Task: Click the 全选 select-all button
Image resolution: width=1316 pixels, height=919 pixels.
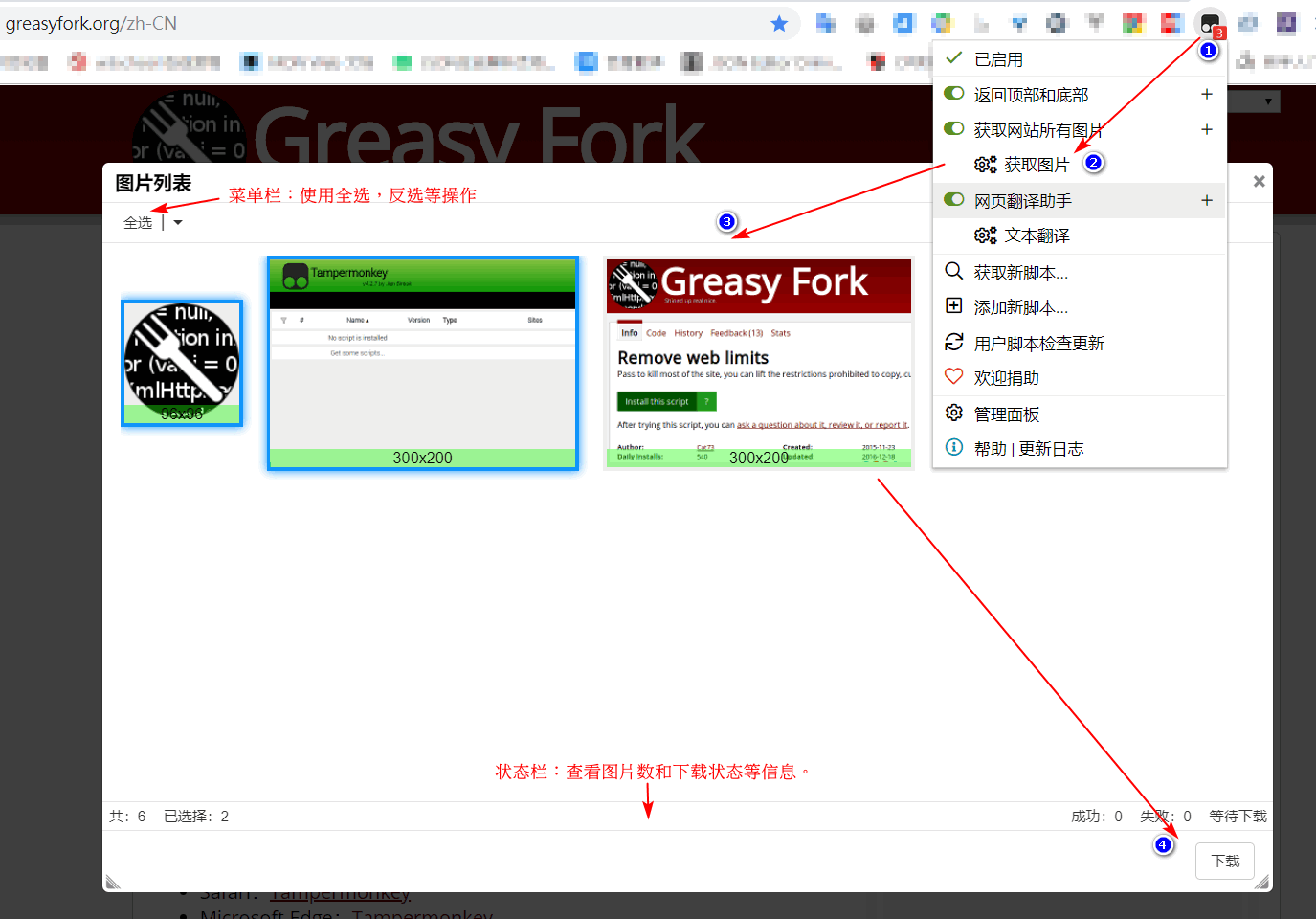Action: pyautogui.click(x=138, y=223)
